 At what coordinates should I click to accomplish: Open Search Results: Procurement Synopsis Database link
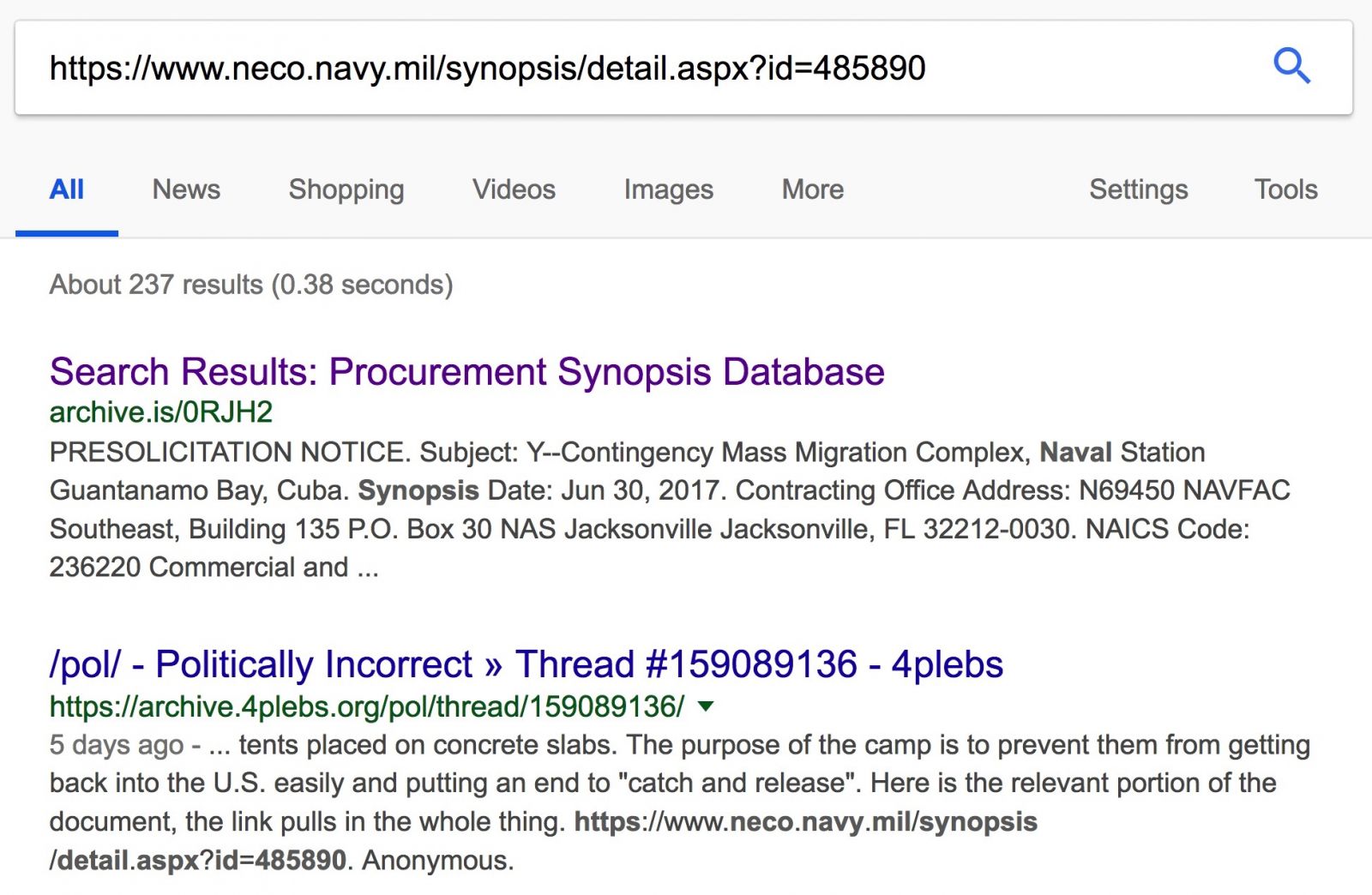click(467, 372)
